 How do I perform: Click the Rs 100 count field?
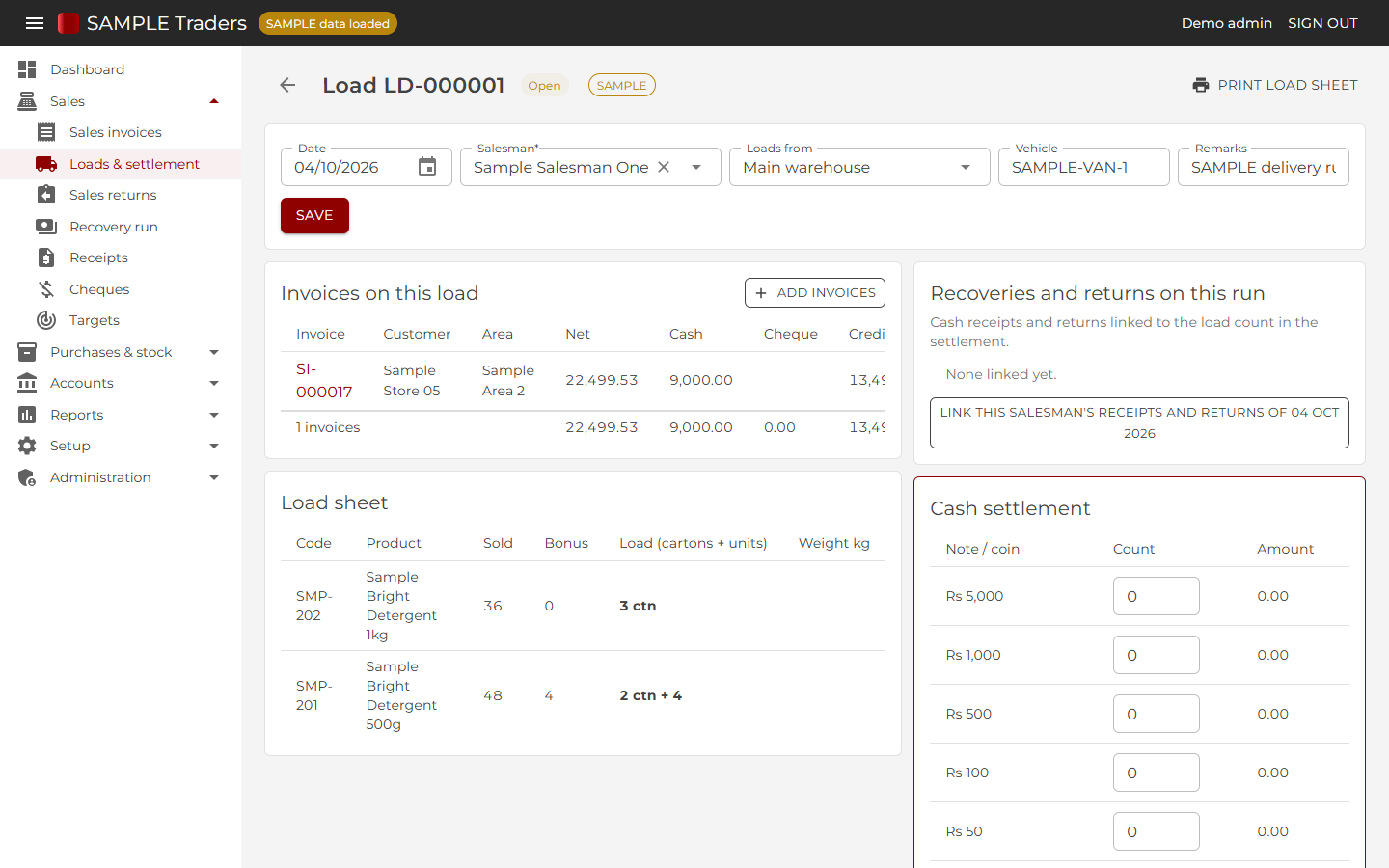coord(1156,773)
